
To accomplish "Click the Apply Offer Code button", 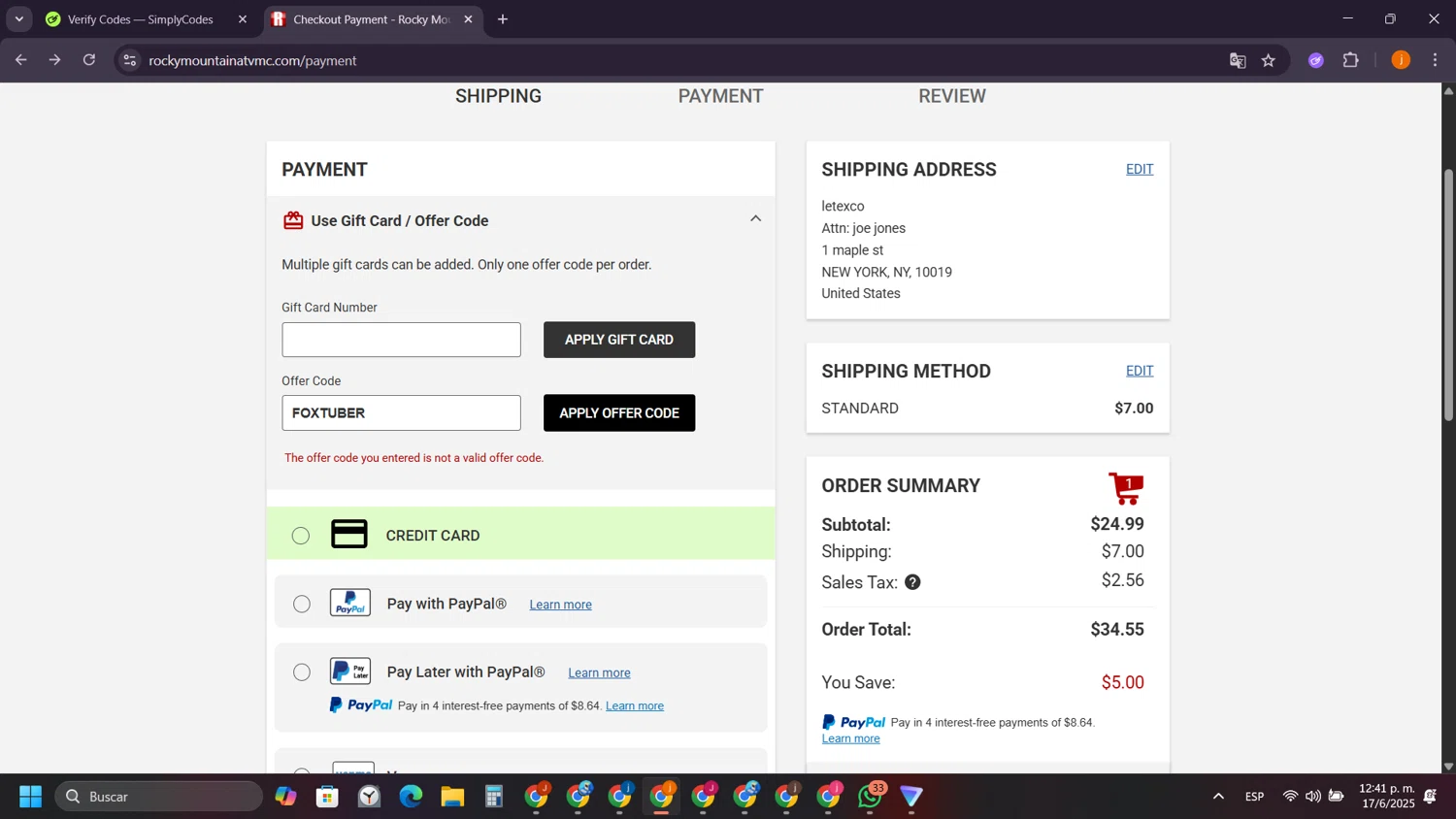I will (x=619, y=413).
